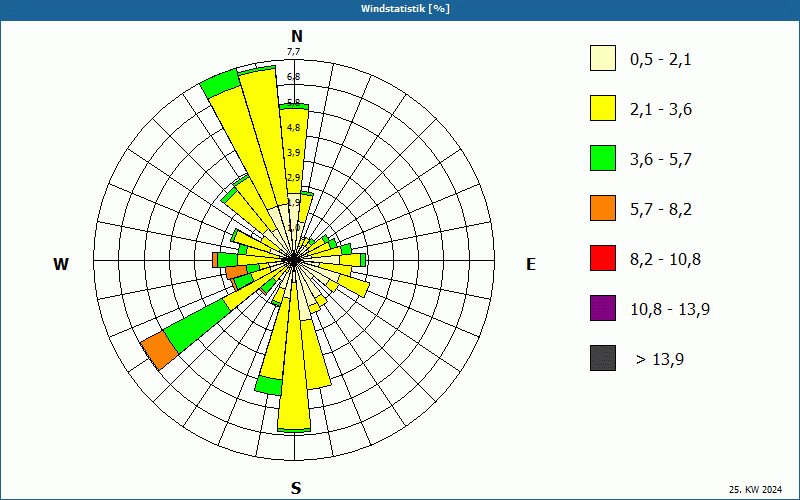Viewport: 800px width, 500px height.
Task: Click the orange 5,7 - 8,2 legend swatch
Action: [x=603, y=208]
